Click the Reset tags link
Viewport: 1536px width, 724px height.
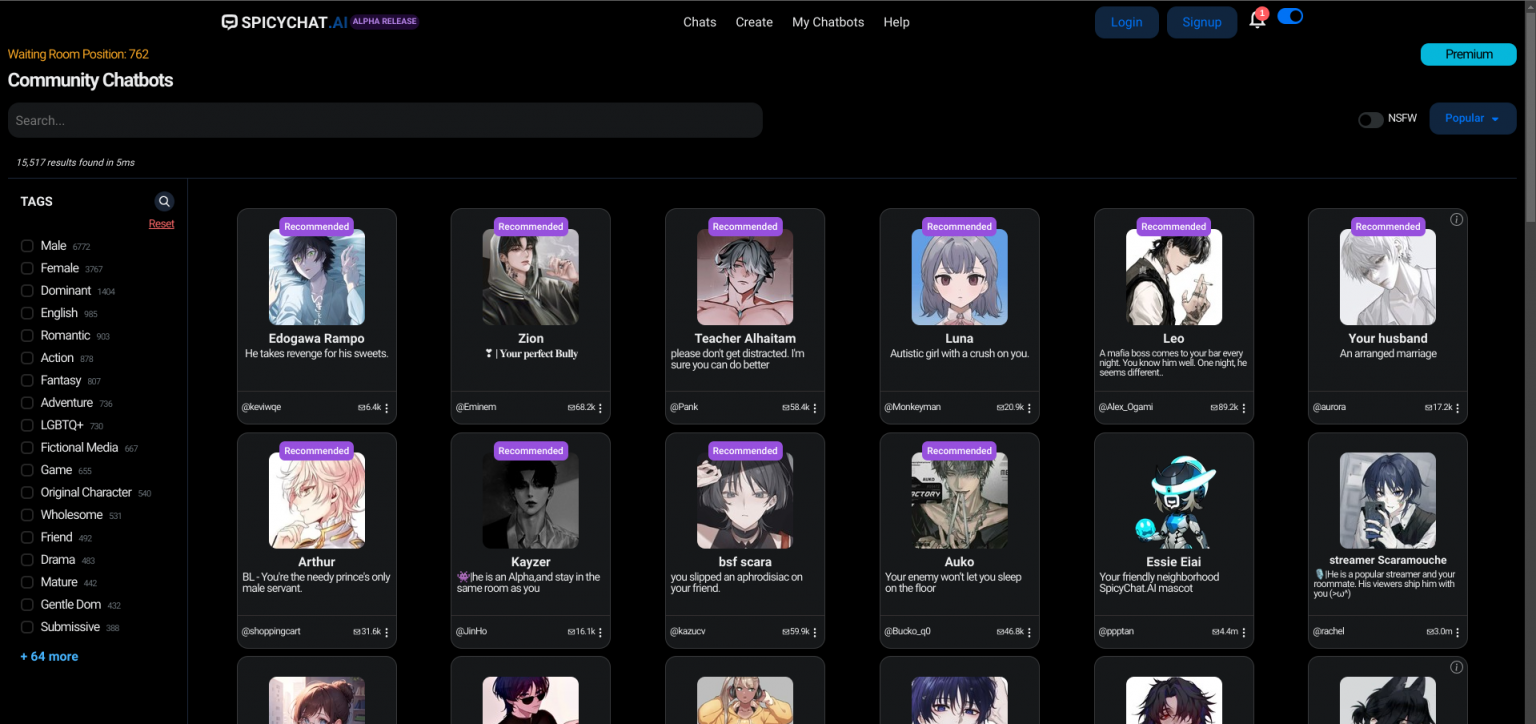[x=161, y=224]
